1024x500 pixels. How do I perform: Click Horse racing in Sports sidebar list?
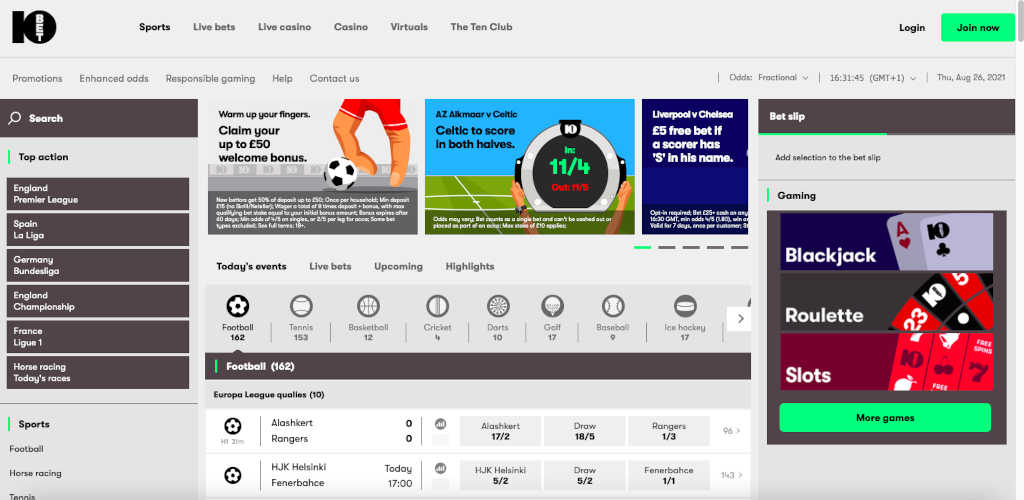[35, 473]
